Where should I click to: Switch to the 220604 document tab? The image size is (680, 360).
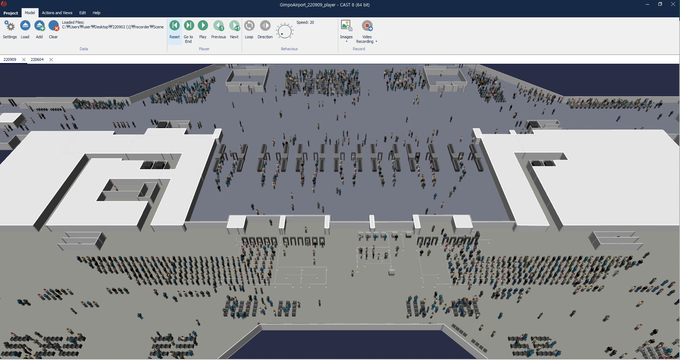[37, 59]
